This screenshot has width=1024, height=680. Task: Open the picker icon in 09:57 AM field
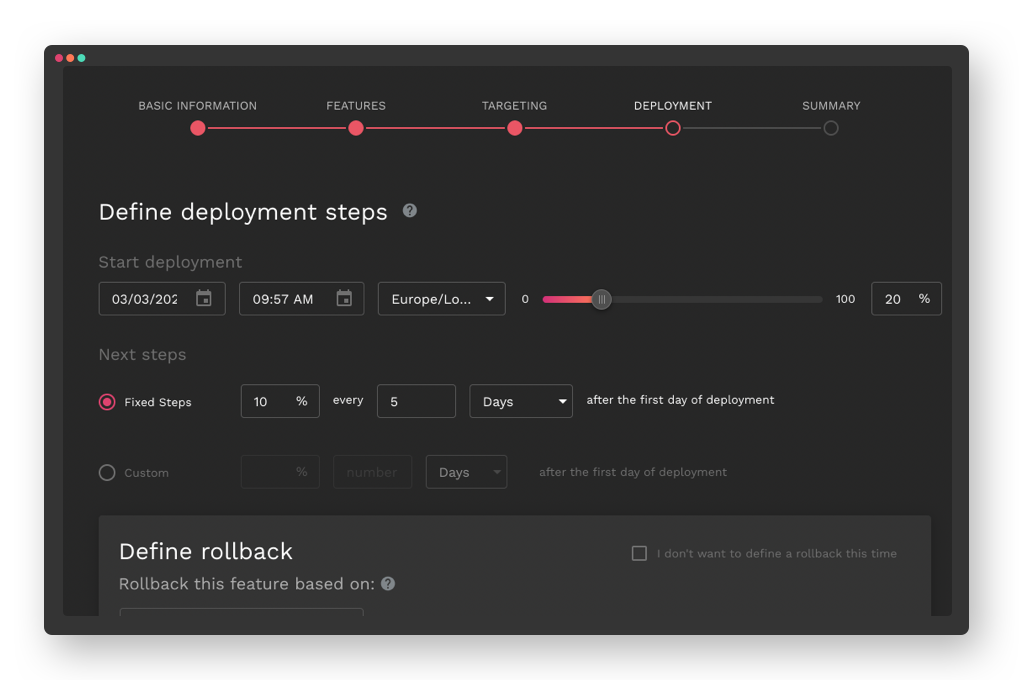tap(344, 299)
